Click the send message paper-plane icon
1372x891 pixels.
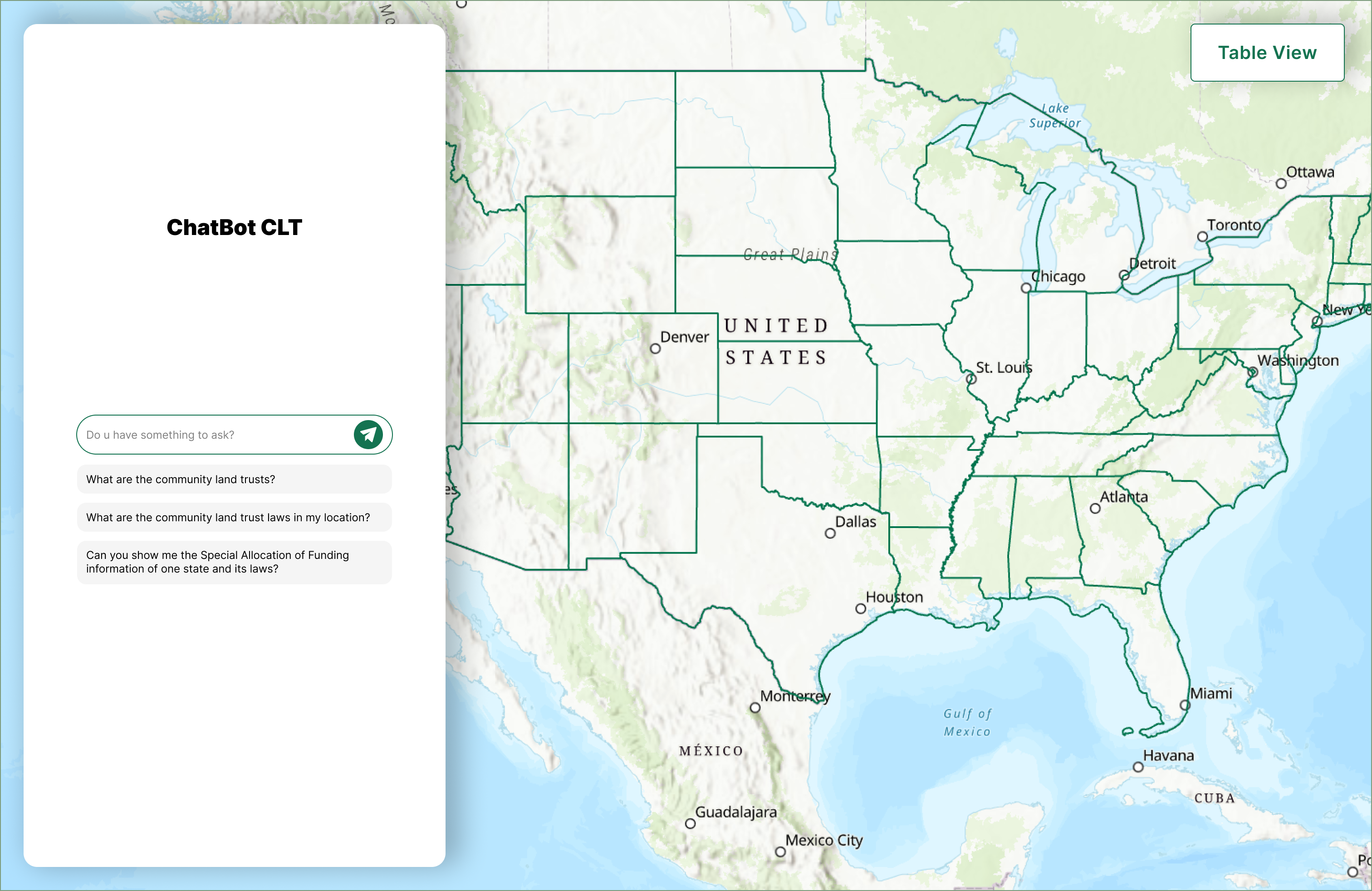tap(368, 435)
